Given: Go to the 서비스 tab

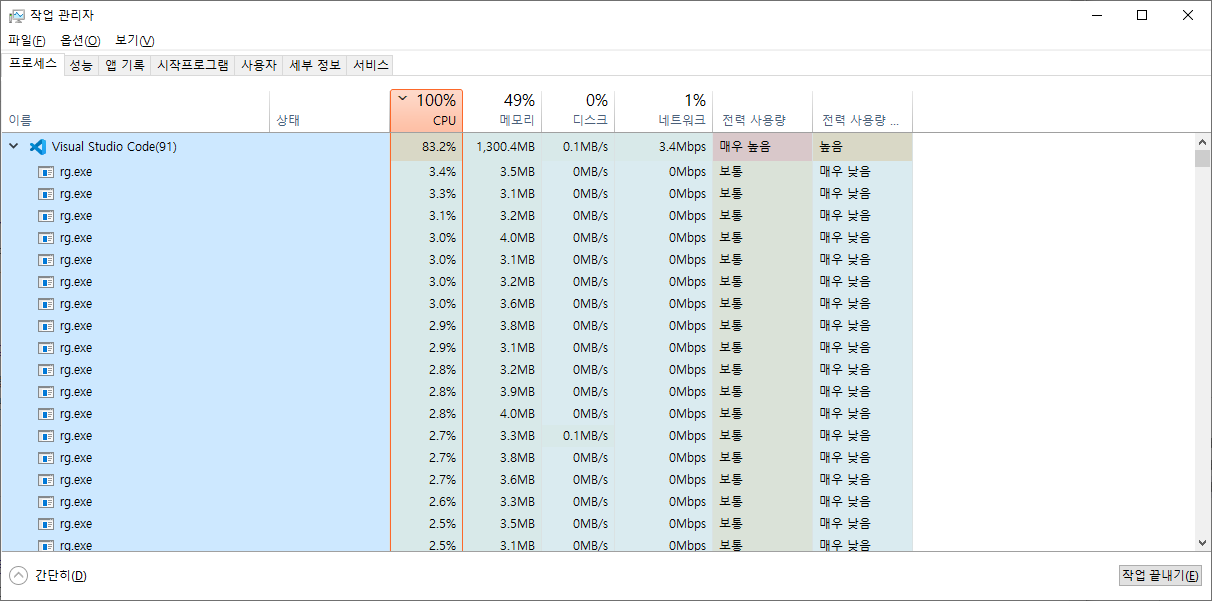Looking at the screenshot, I should pos(370,65).
